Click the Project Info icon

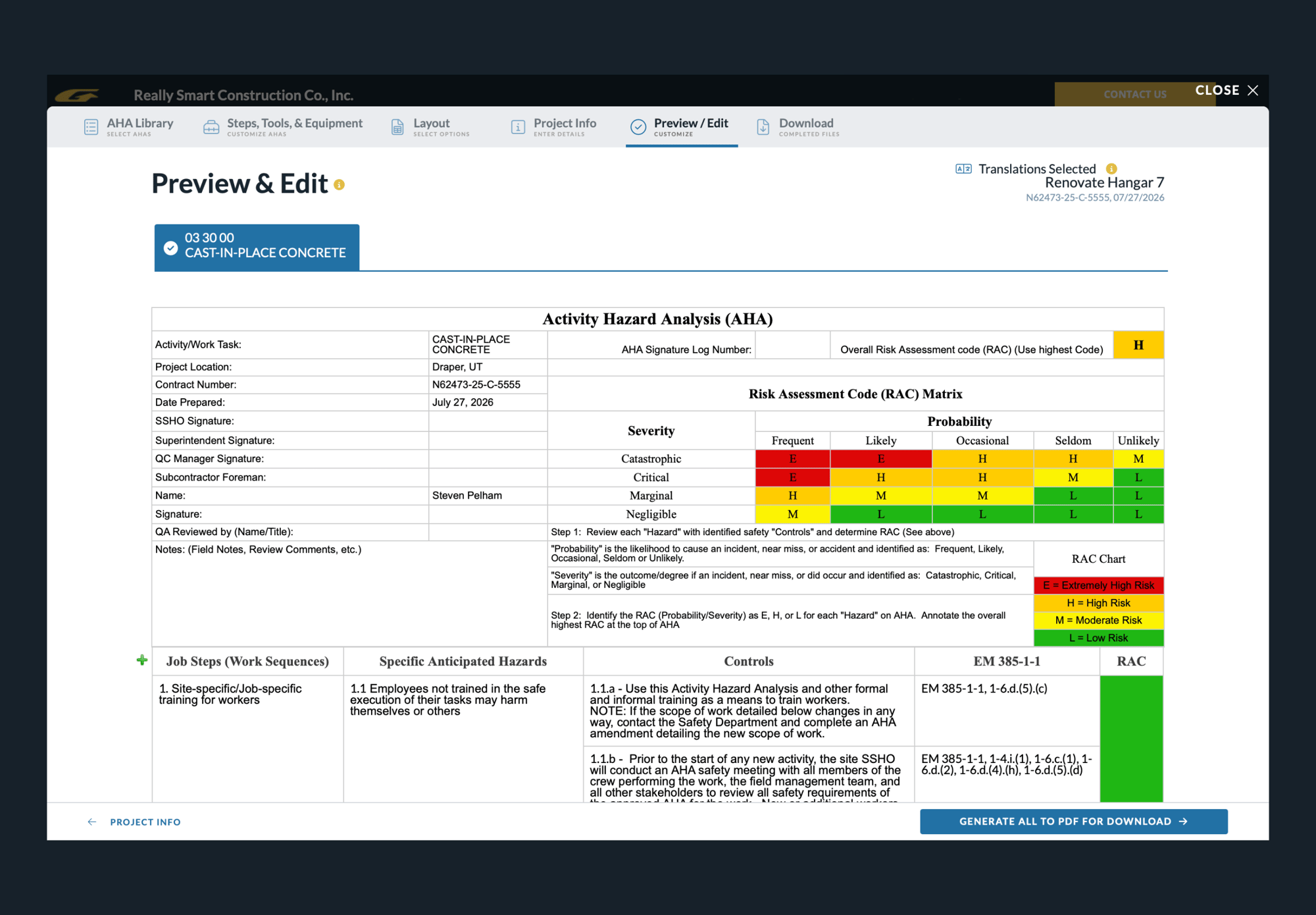(518, 127)
